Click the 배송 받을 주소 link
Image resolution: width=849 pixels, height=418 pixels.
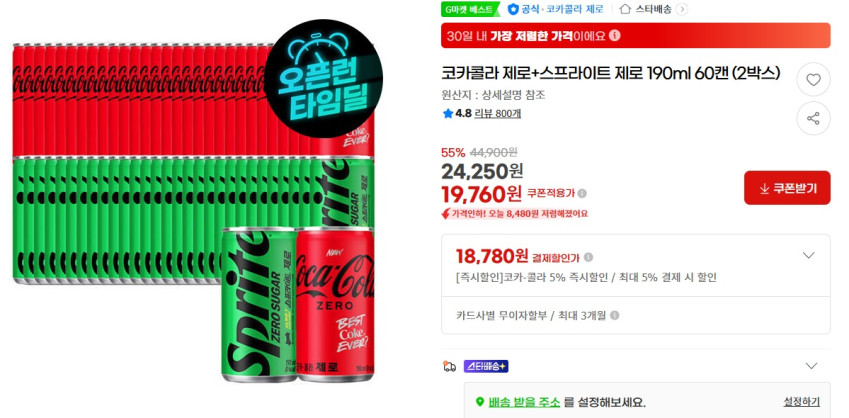524,402
